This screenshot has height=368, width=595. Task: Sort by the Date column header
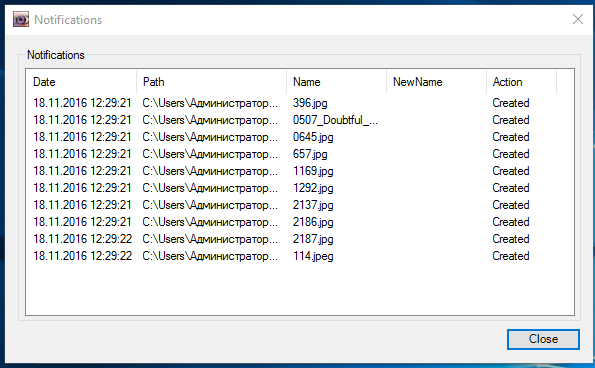tap(81, 82)
